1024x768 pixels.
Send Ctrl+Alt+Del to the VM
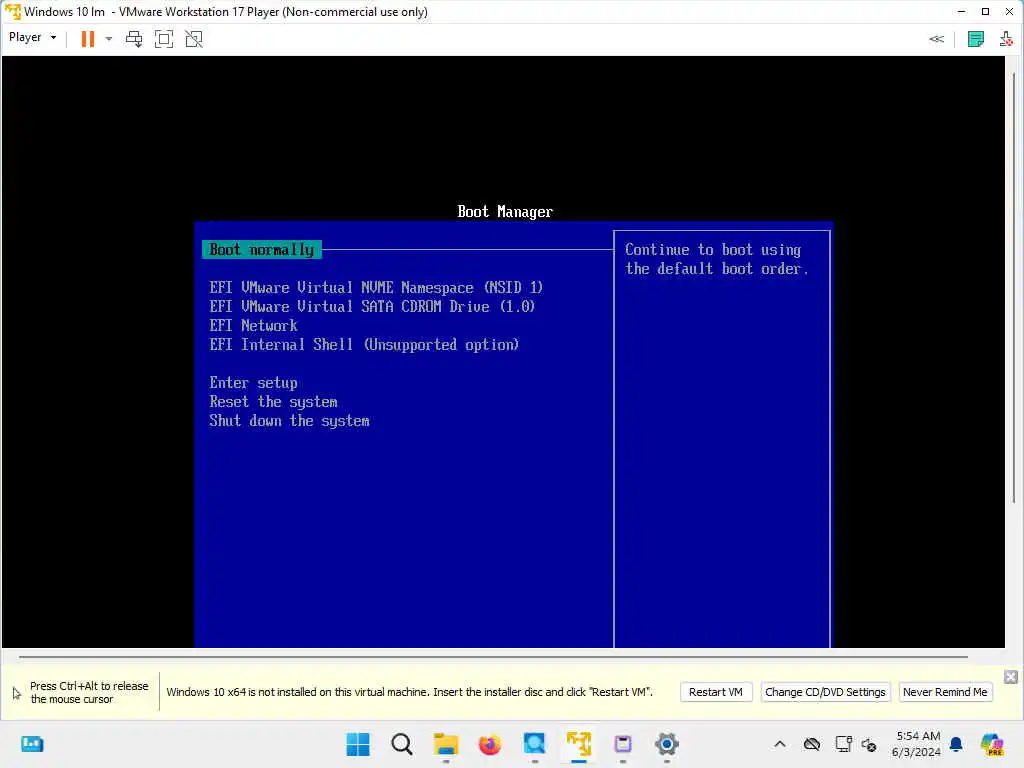134,39
